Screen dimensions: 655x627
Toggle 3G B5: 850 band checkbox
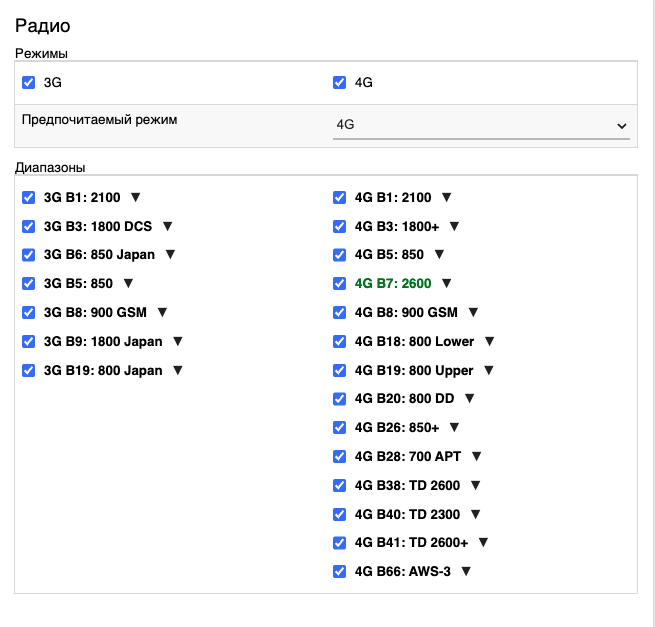[29, 284]
